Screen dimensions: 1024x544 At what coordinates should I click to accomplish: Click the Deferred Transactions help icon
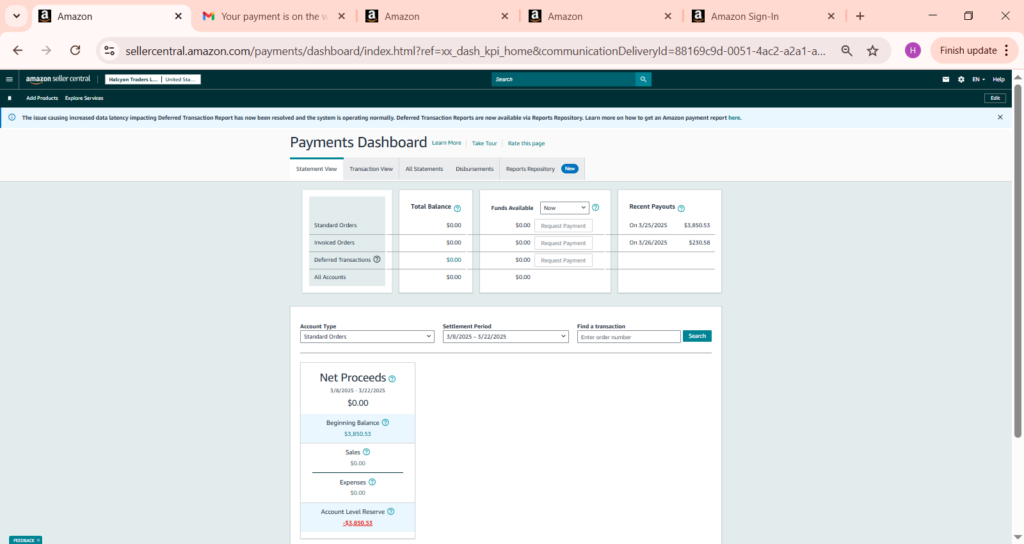click(377, 259)
